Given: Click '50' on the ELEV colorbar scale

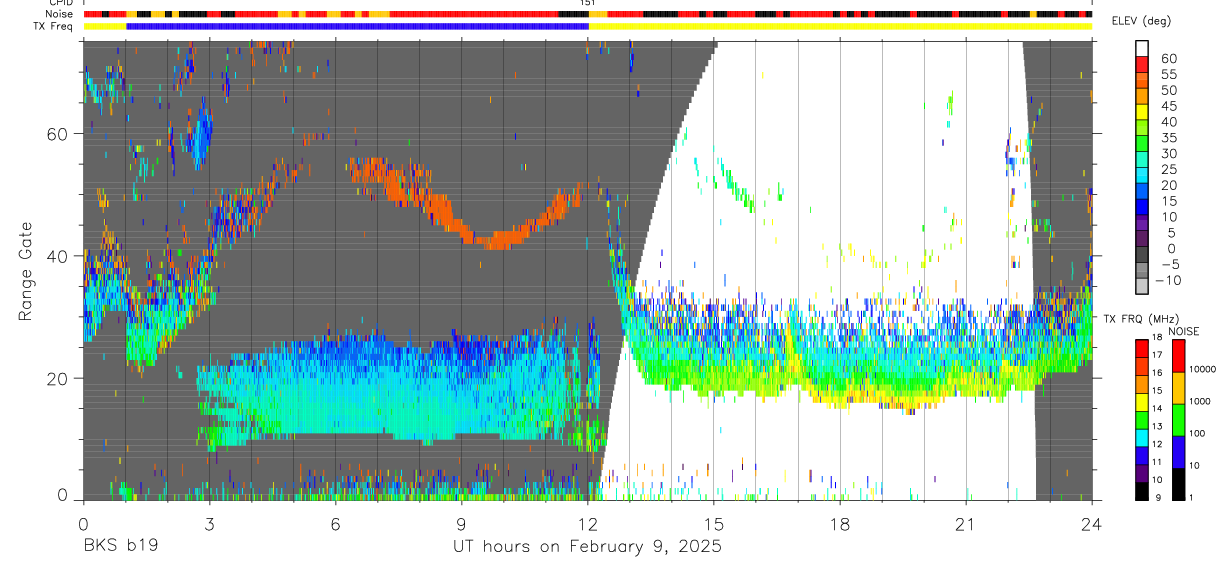Looking at the screenshot, I should pyautogui.click(x=1168, y=91).
